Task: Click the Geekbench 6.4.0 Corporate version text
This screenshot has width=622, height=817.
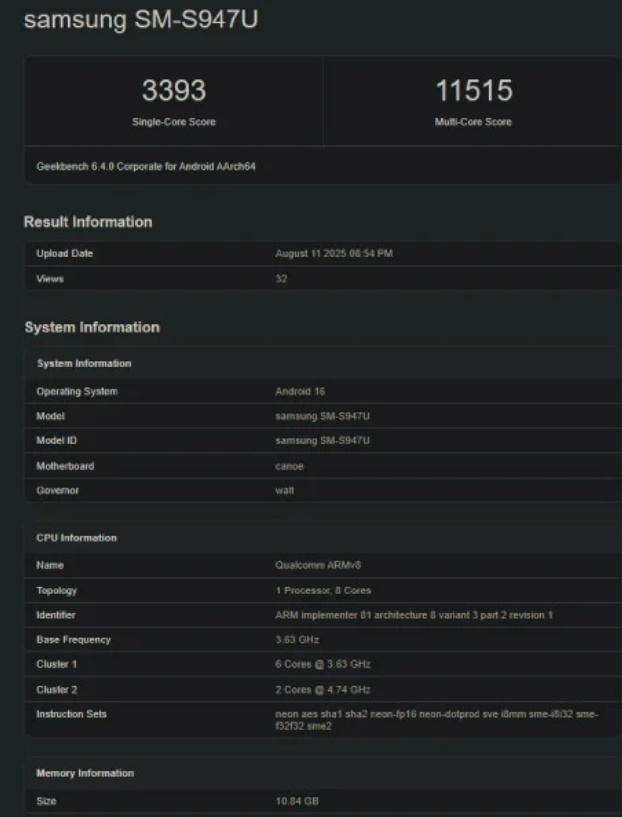Action: [x=146, y=167]
